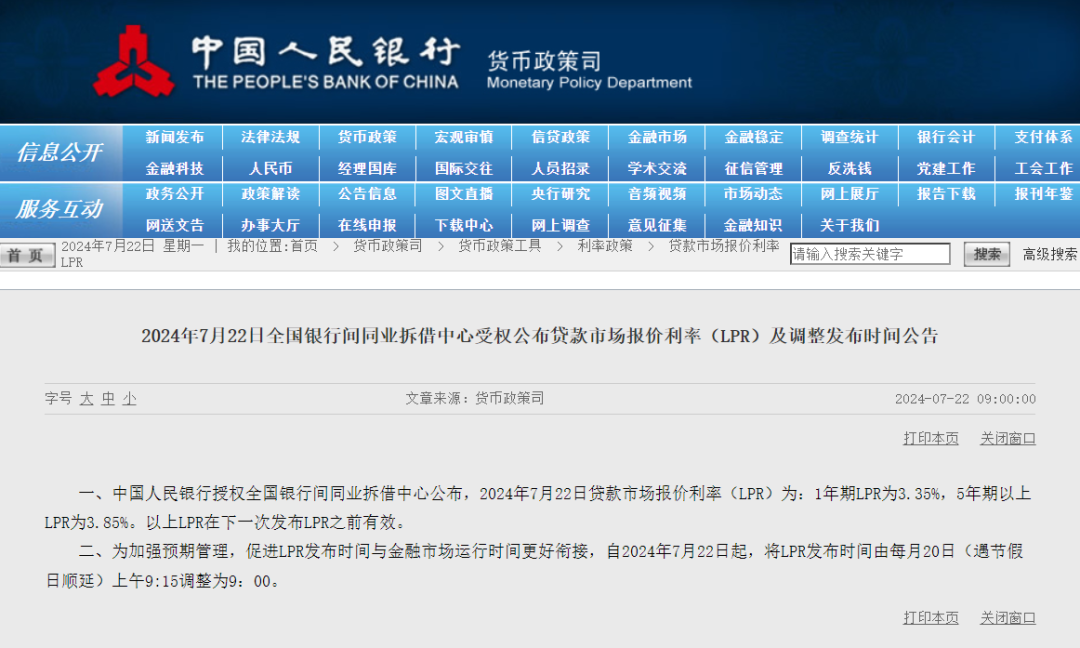
Task: Open the 图文直播 menu item
Action: (x=464, y=194)
